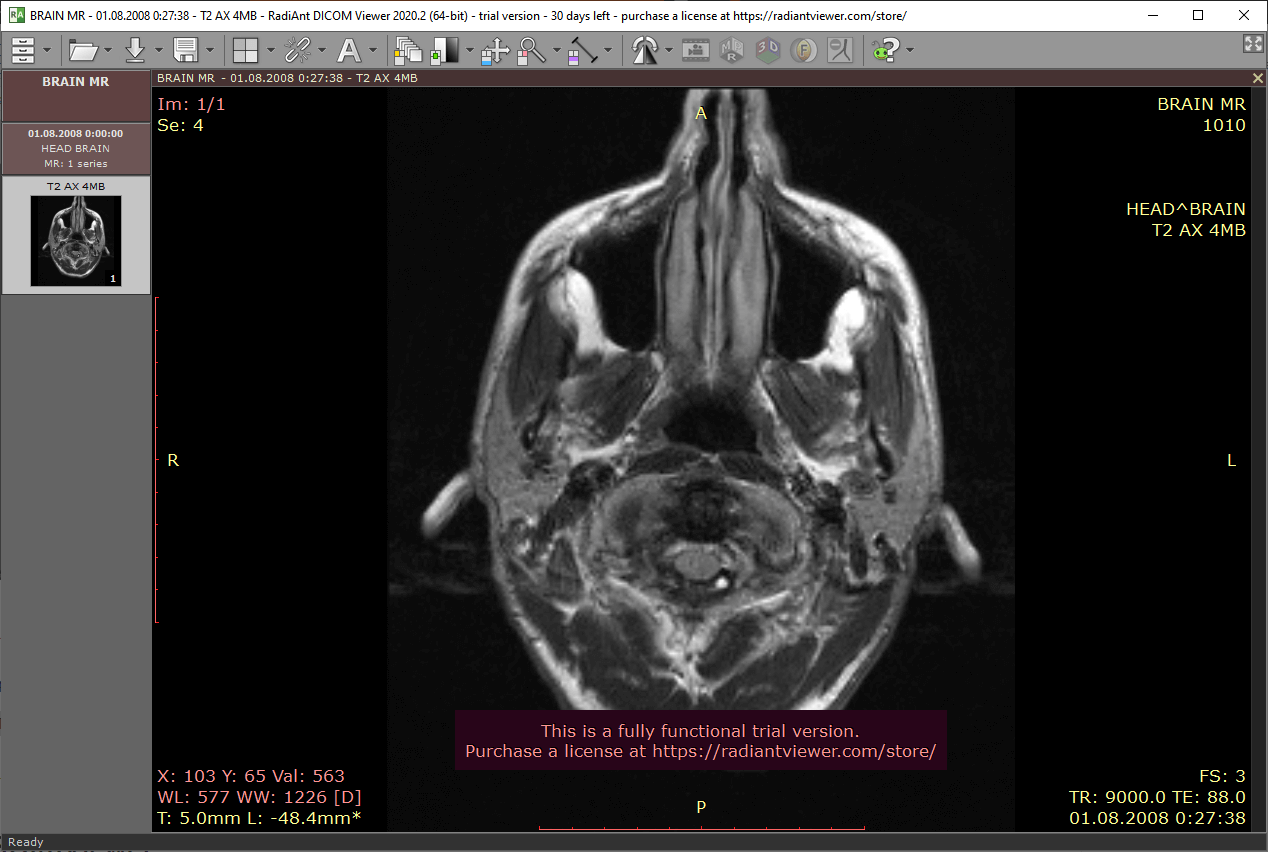1268x852 pixels.
Task: Click the Browse series stack tool
Action: tap(408, 50)
